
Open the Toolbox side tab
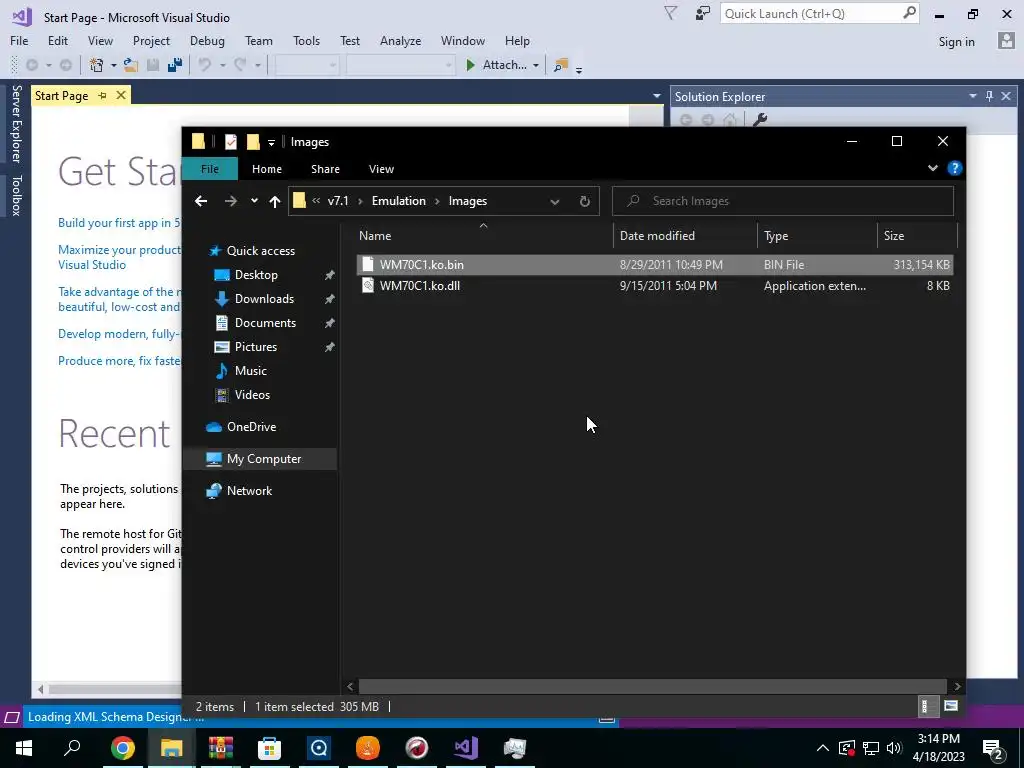(16, 195)
